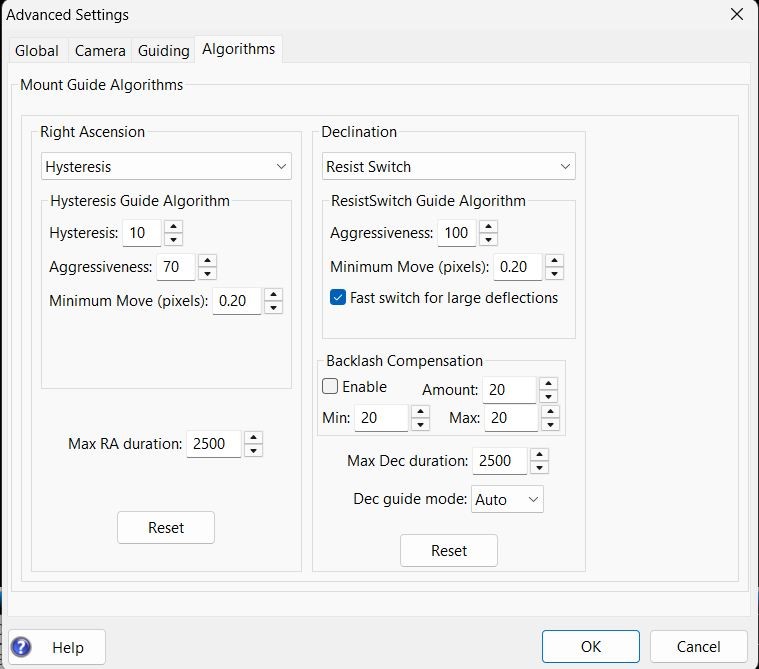Click the Backlash Min field
Image resolution: width=759 pixels, height=669 pixels.
[x=381, y=418]
